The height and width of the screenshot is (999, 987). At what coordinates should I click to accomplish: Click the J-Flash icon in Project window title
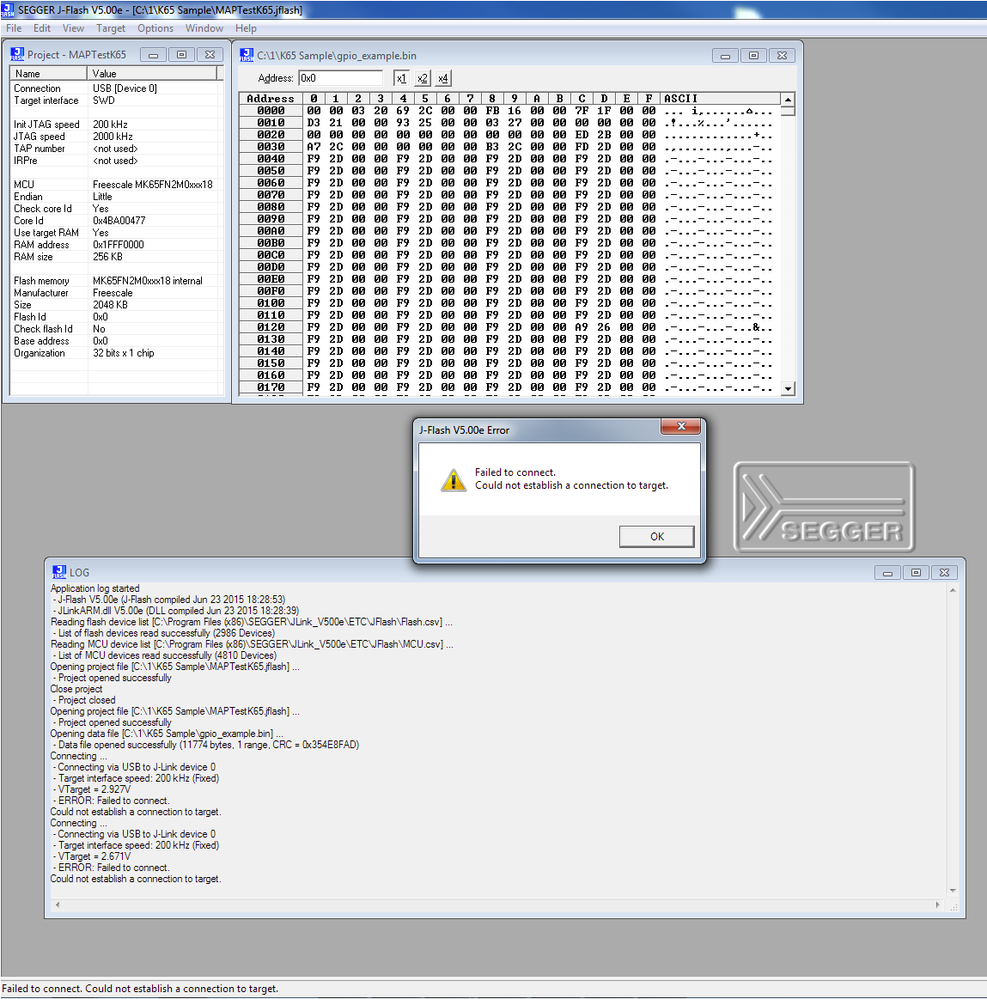coord(17,54)
